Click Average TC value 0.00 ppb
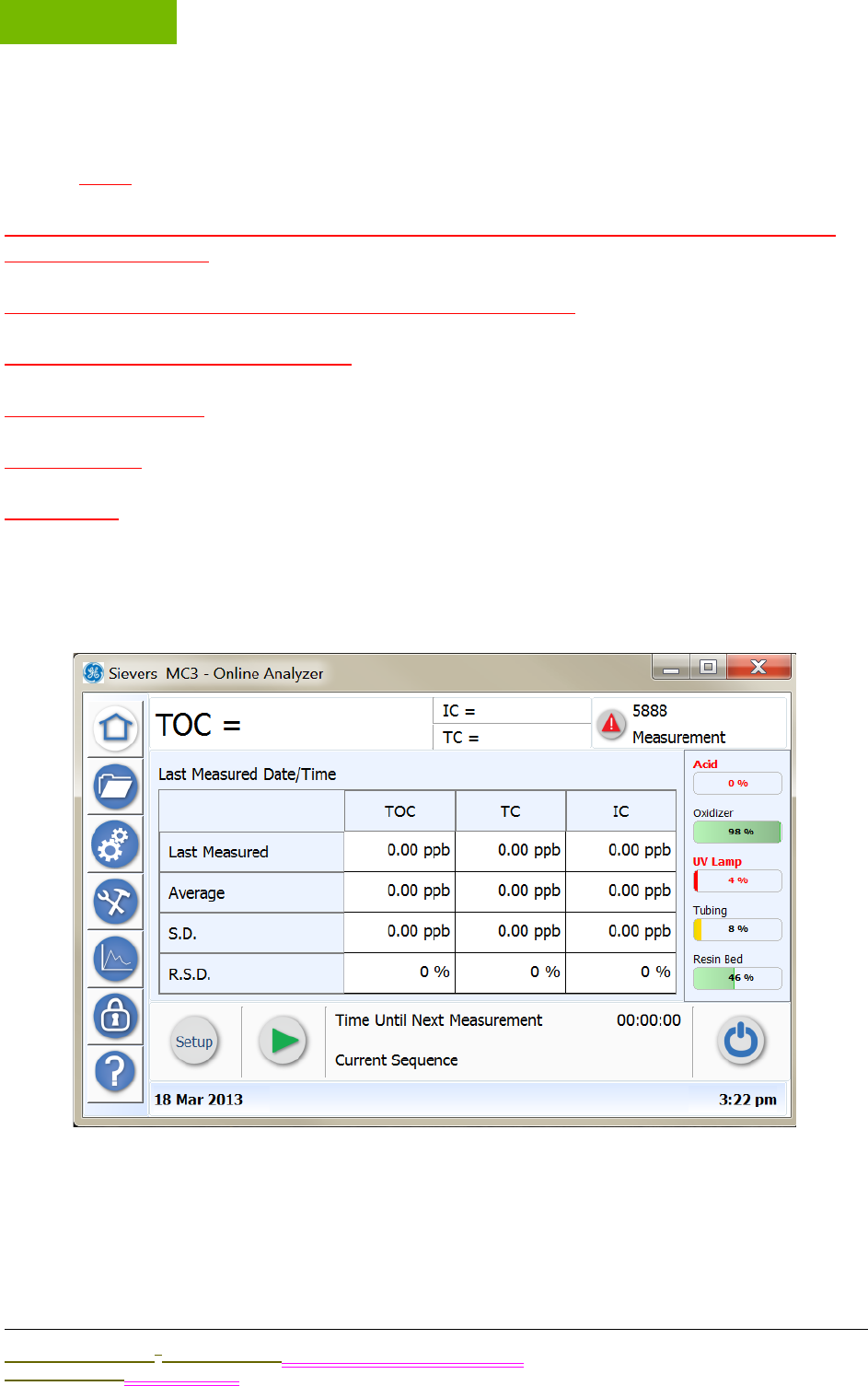 pos(510,891)
